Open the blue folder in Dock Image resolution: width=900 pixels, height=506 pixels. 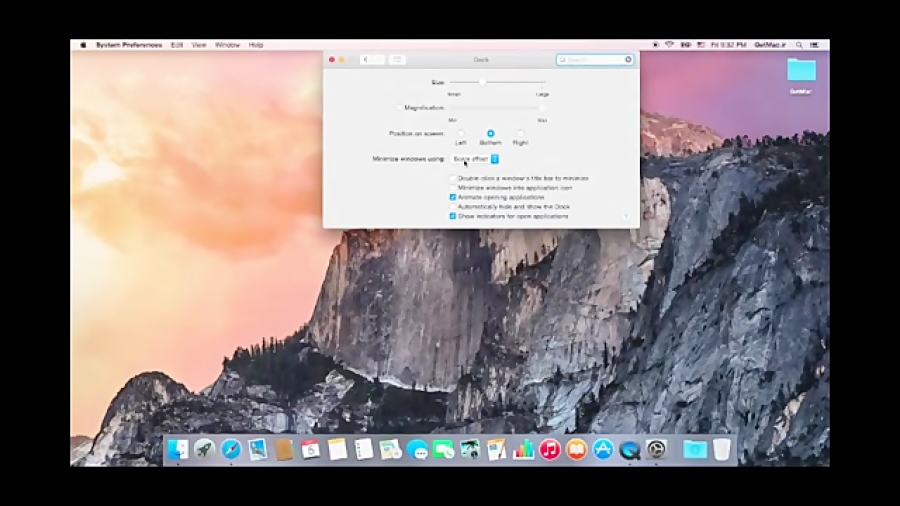pos(695,449)
